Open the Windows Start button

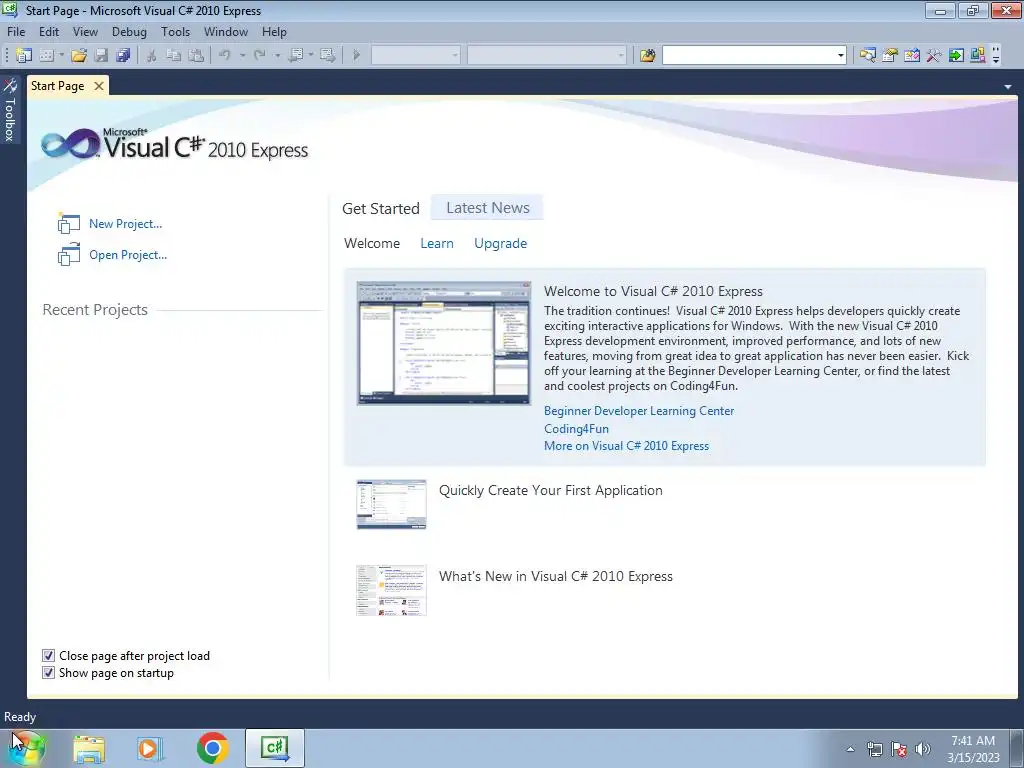pos(27,748)
